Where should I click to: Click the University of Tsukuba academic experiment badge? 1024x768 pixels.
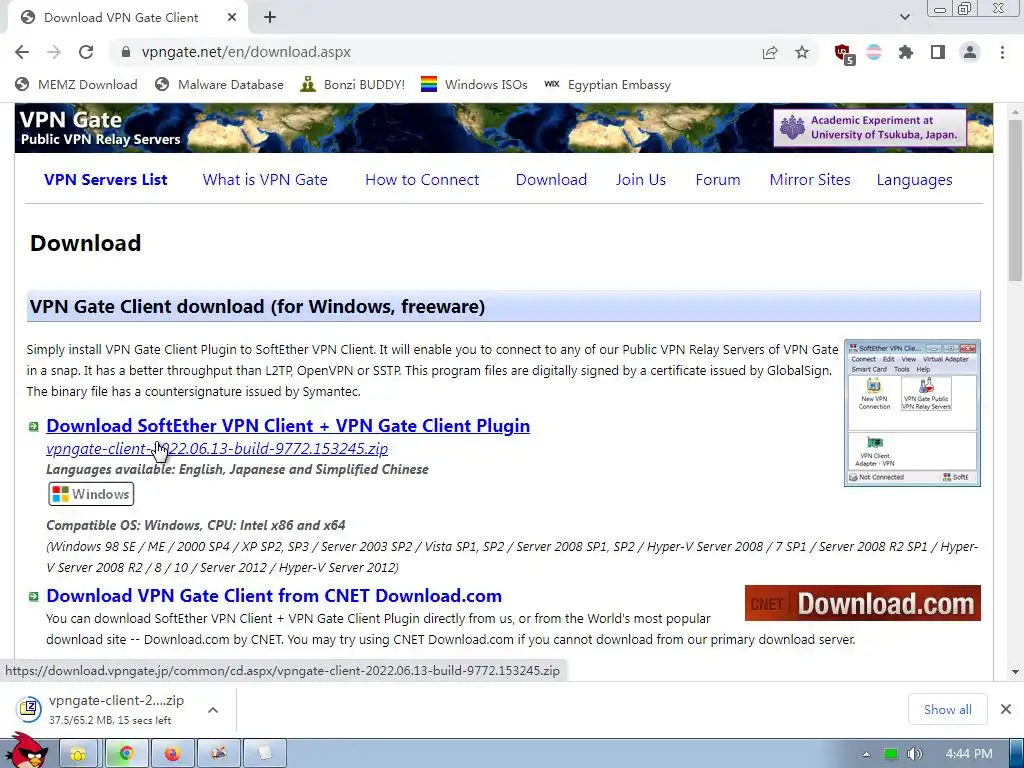pos(870,127)
